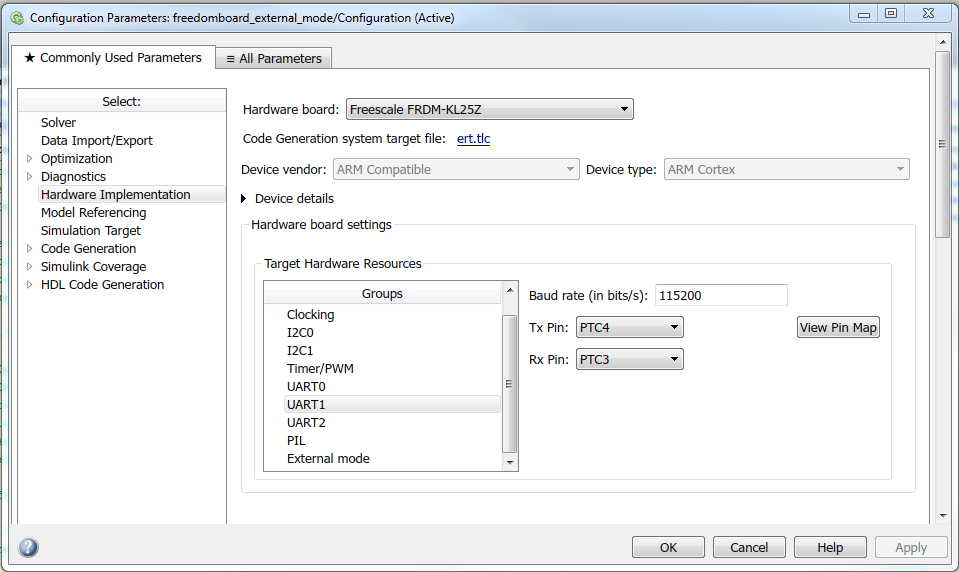The width and height of the screenshot is (959, 572).
Task: Click the Select header of the tree
Action: 122,102
